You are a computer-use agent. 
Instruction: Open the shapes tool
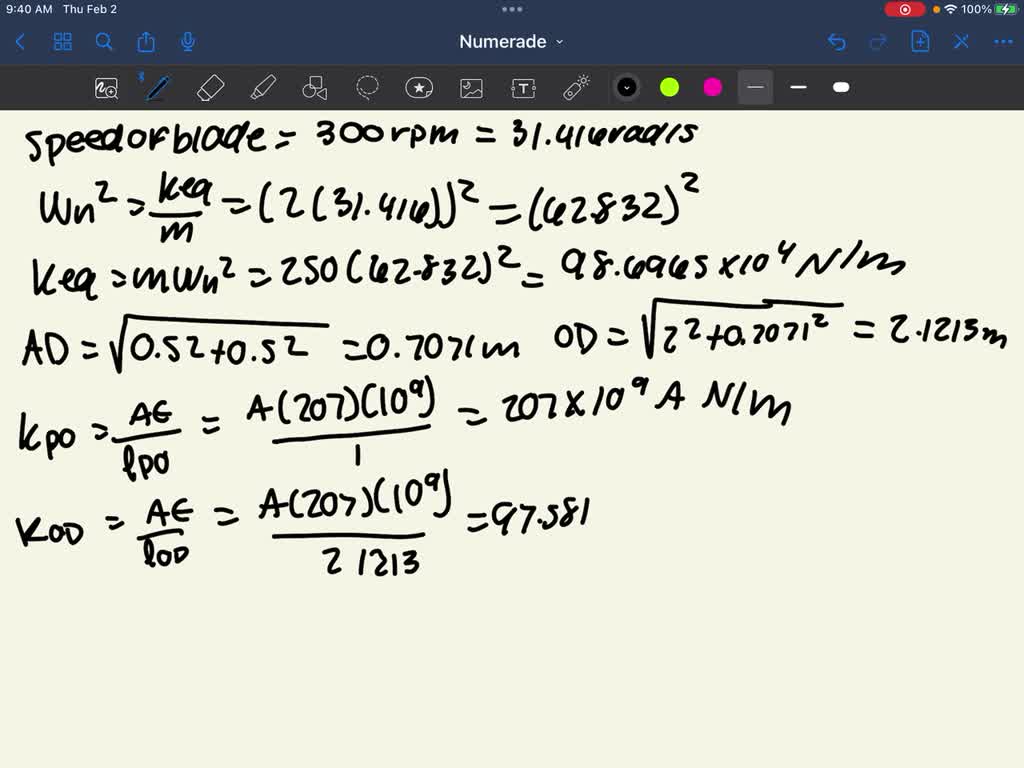314,88
